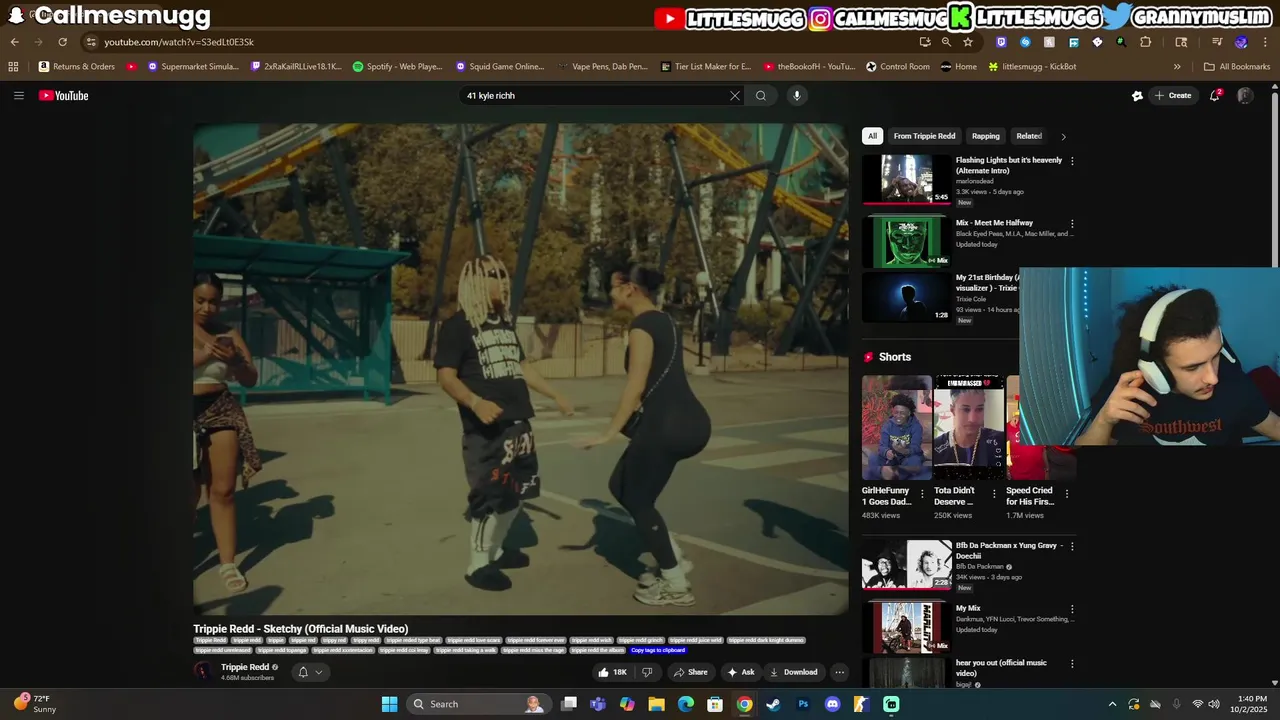Open the YouTube account avatar menu
The width and height of the screenshot is (1280, 720).
(1245, 96)
